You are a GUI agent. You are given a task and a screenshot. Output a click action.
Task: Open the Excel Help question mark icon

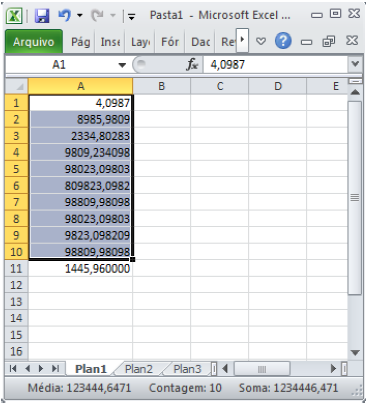283,41
